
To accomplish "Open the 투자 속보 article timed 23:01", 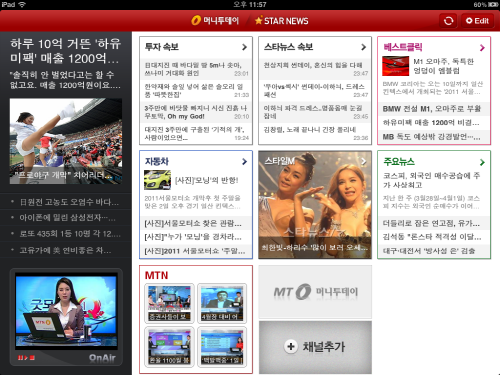I will pos(196,69).
